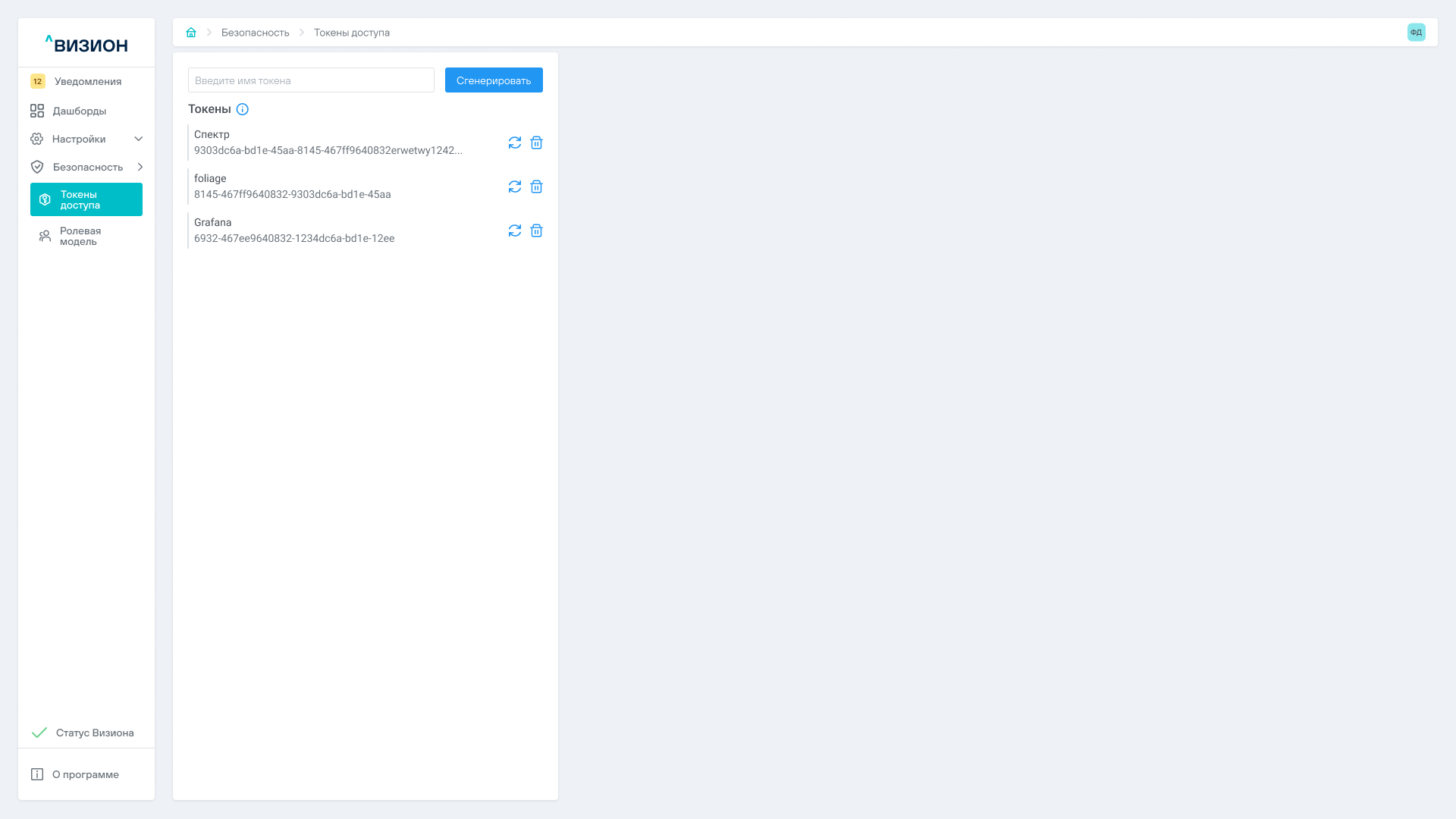1456x819 pixels.
Task: Delete the Спектр token
Action: click(x=536, y=143)
